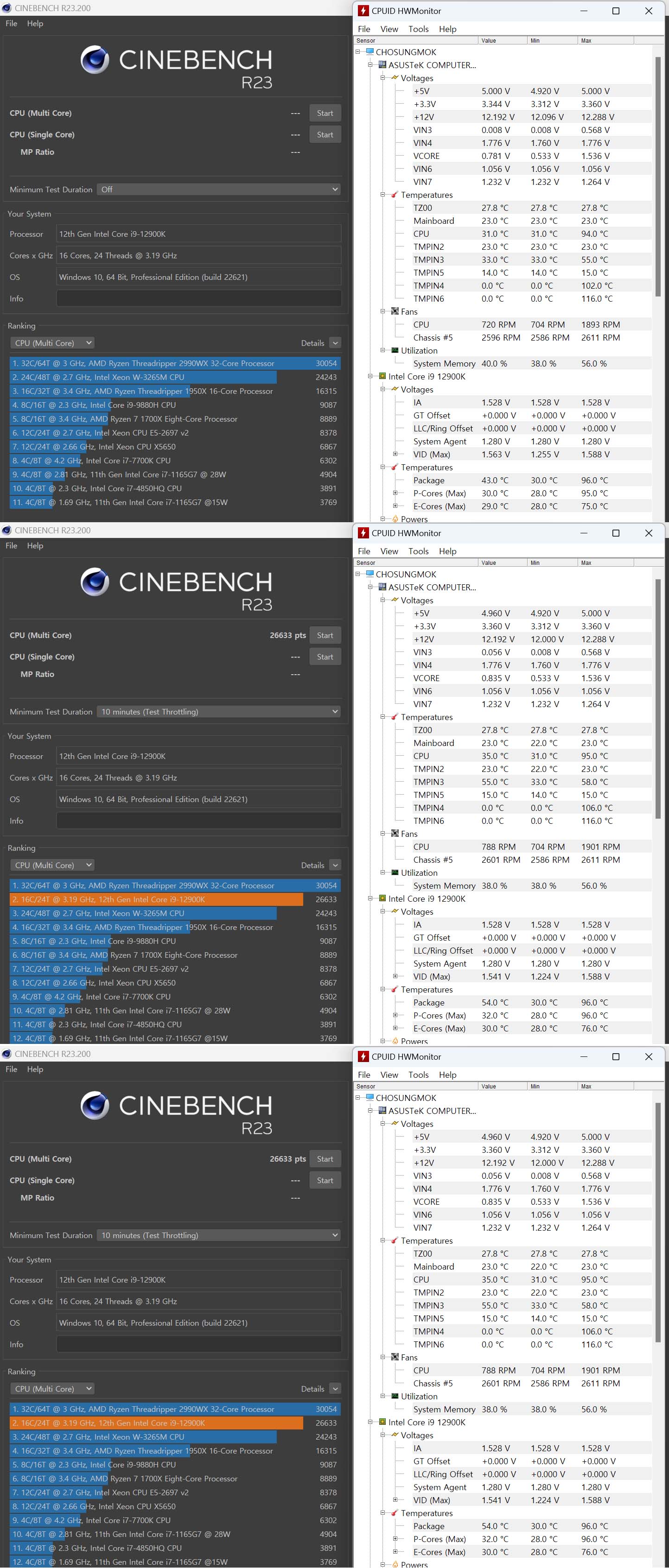Select the CHOSUNGMOK computer icon in middle HWMonitor
Image resolution: width=669 pixels, height=1568 pixels.
(x=369, y=574)
